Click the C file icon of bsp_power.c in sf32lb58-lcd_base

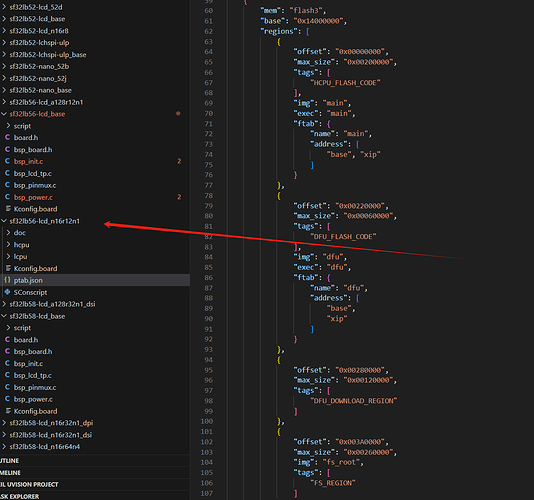7,399
